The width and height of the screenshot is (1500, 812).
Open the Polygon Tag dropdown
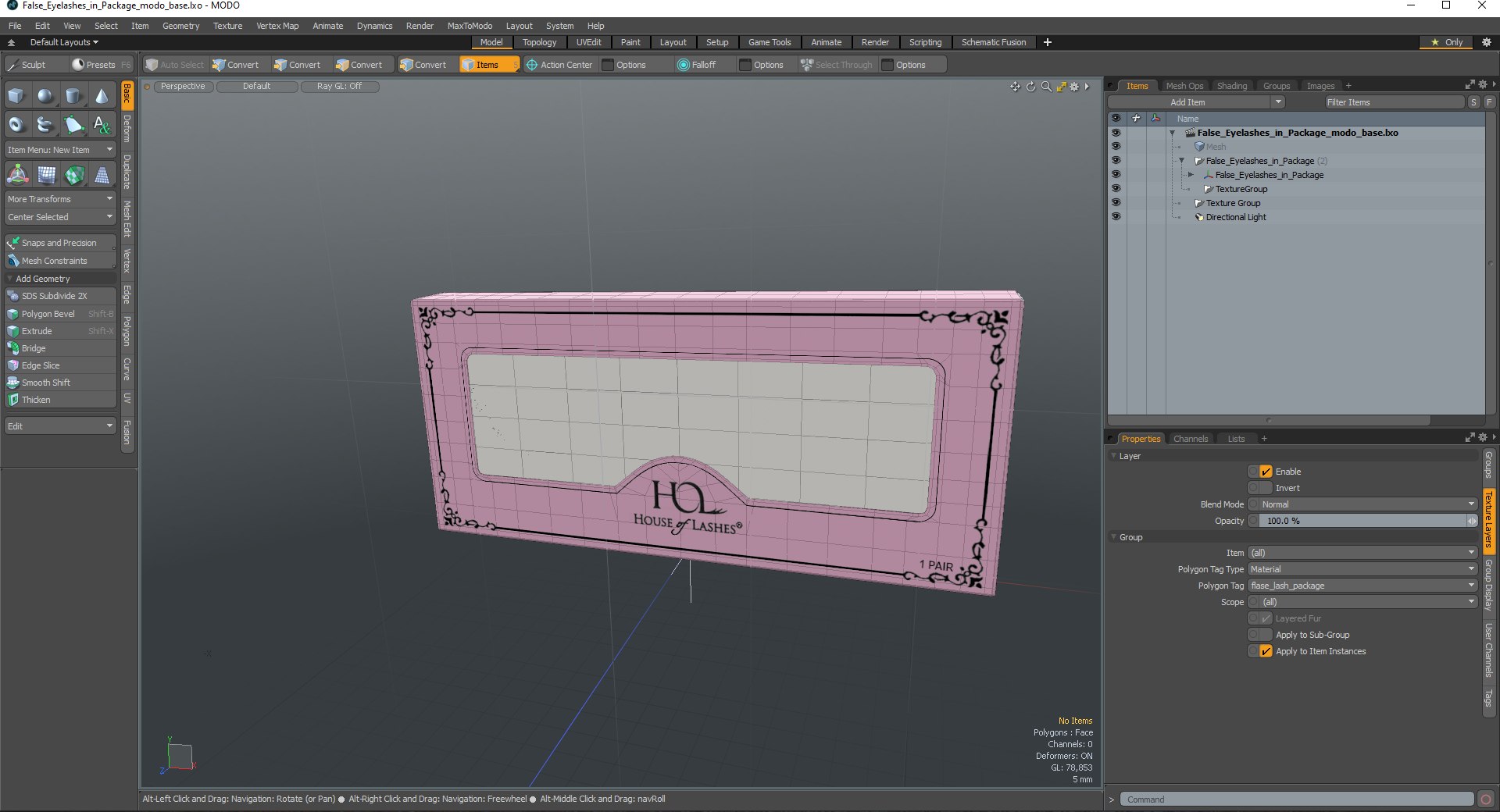pos(1362,586)
